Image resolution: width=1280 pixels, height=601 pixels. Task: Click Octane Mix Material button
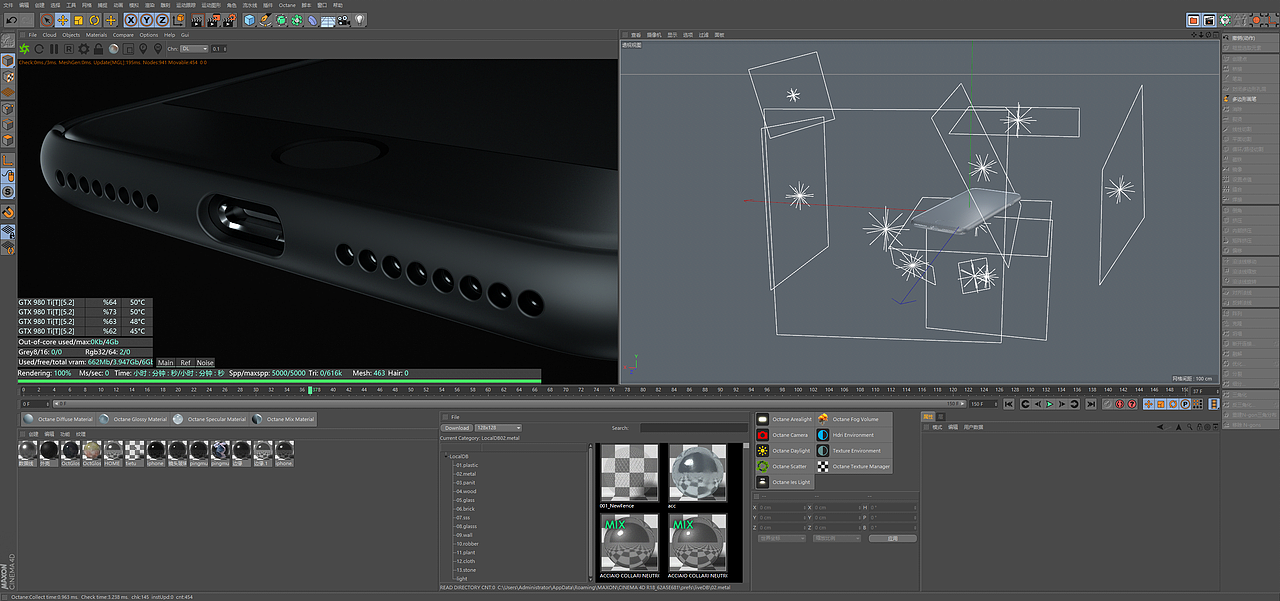pos(284,419)
